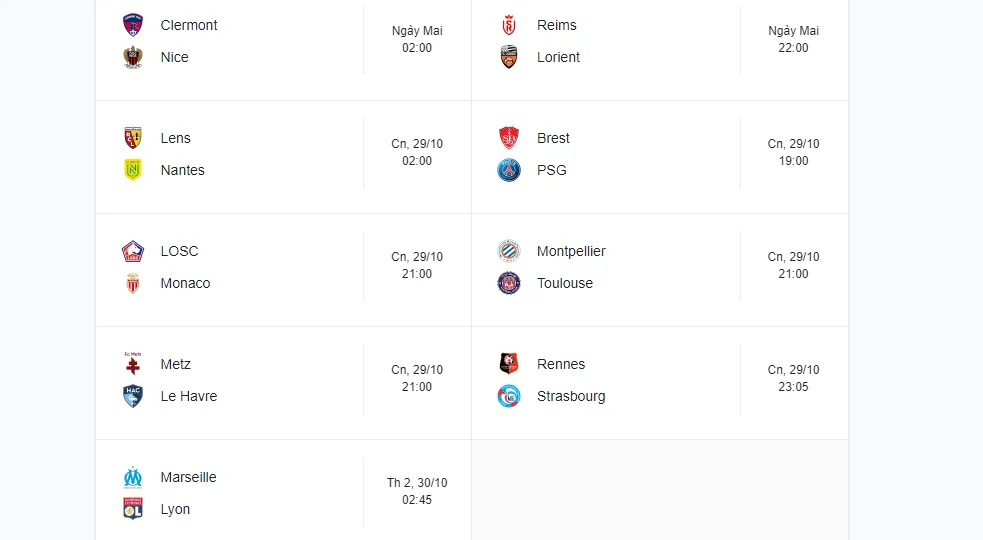Open the Lorient team name link
Image resolution: width=983 pixels, height=540 pixels.
[x=558, y=57]
